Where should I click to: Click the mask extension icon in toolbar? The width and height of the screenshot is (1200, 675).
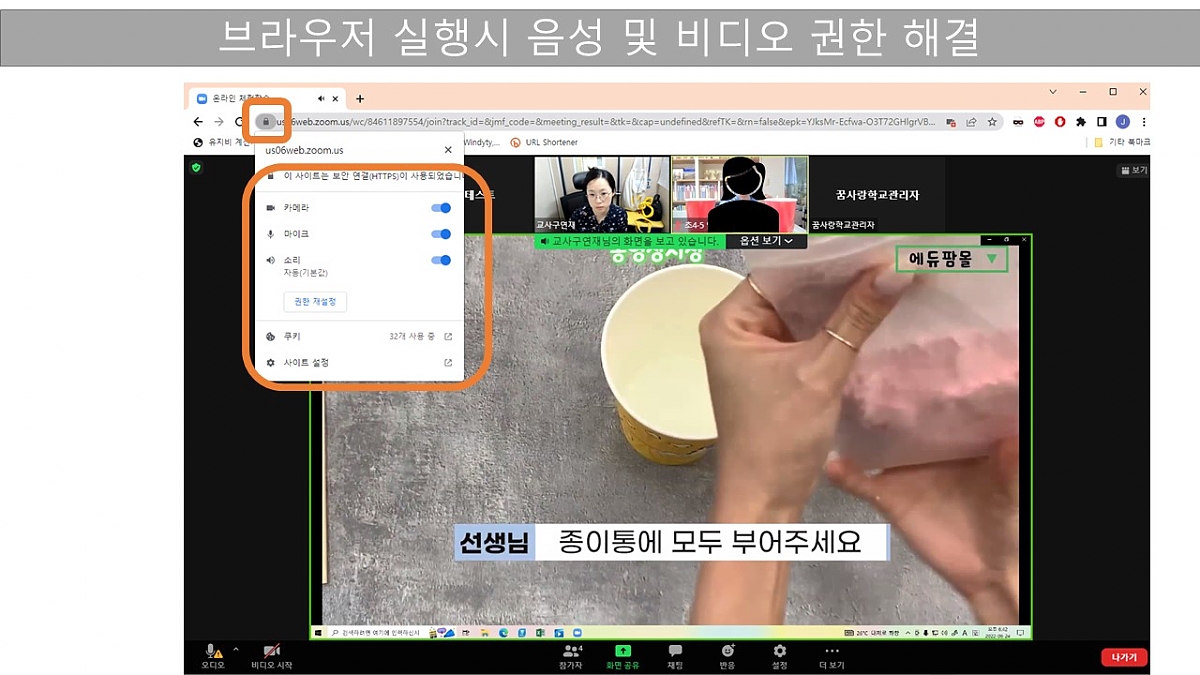1018,122
